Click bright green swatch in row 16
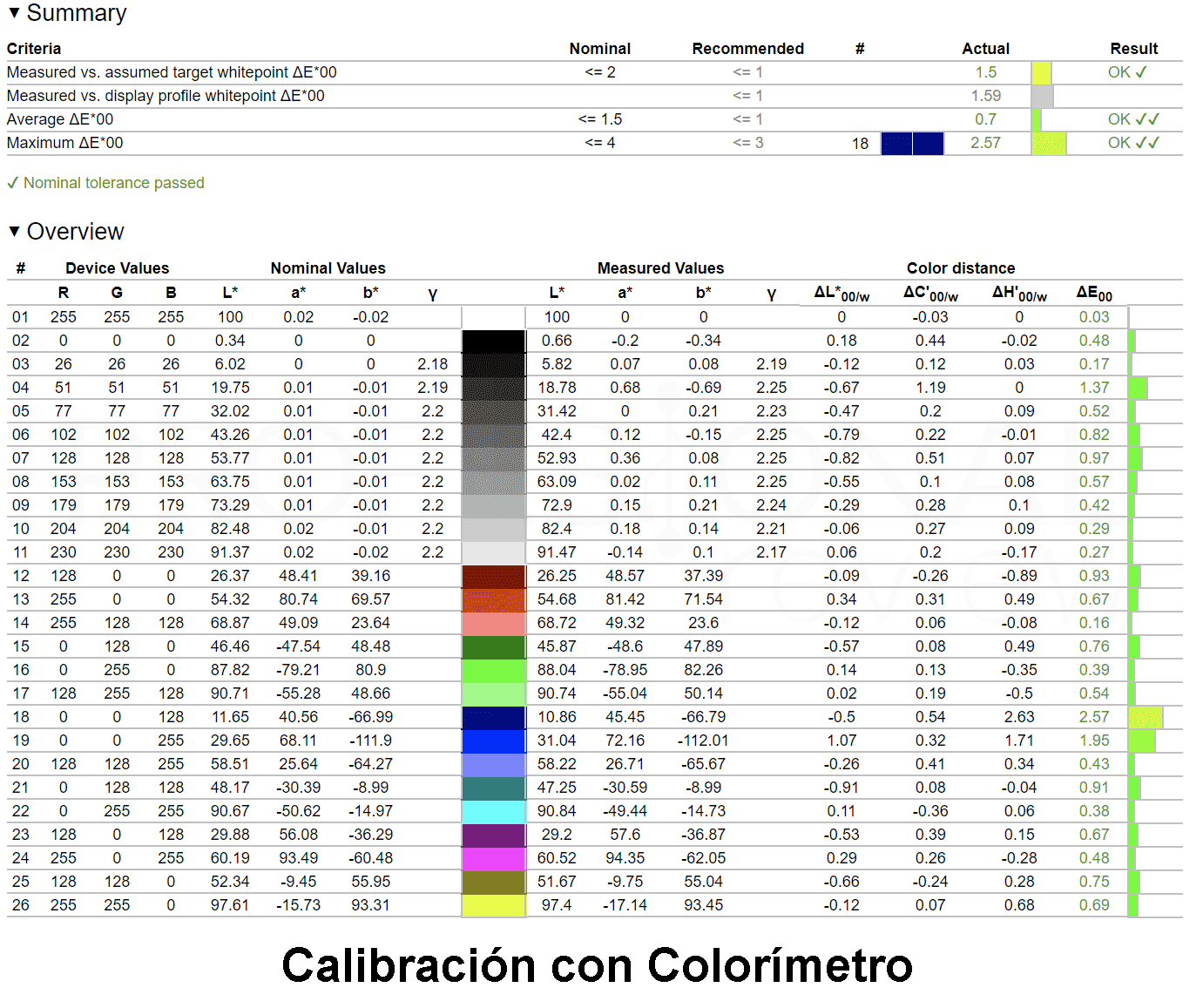1203x1008 pixels. point(493,670)
